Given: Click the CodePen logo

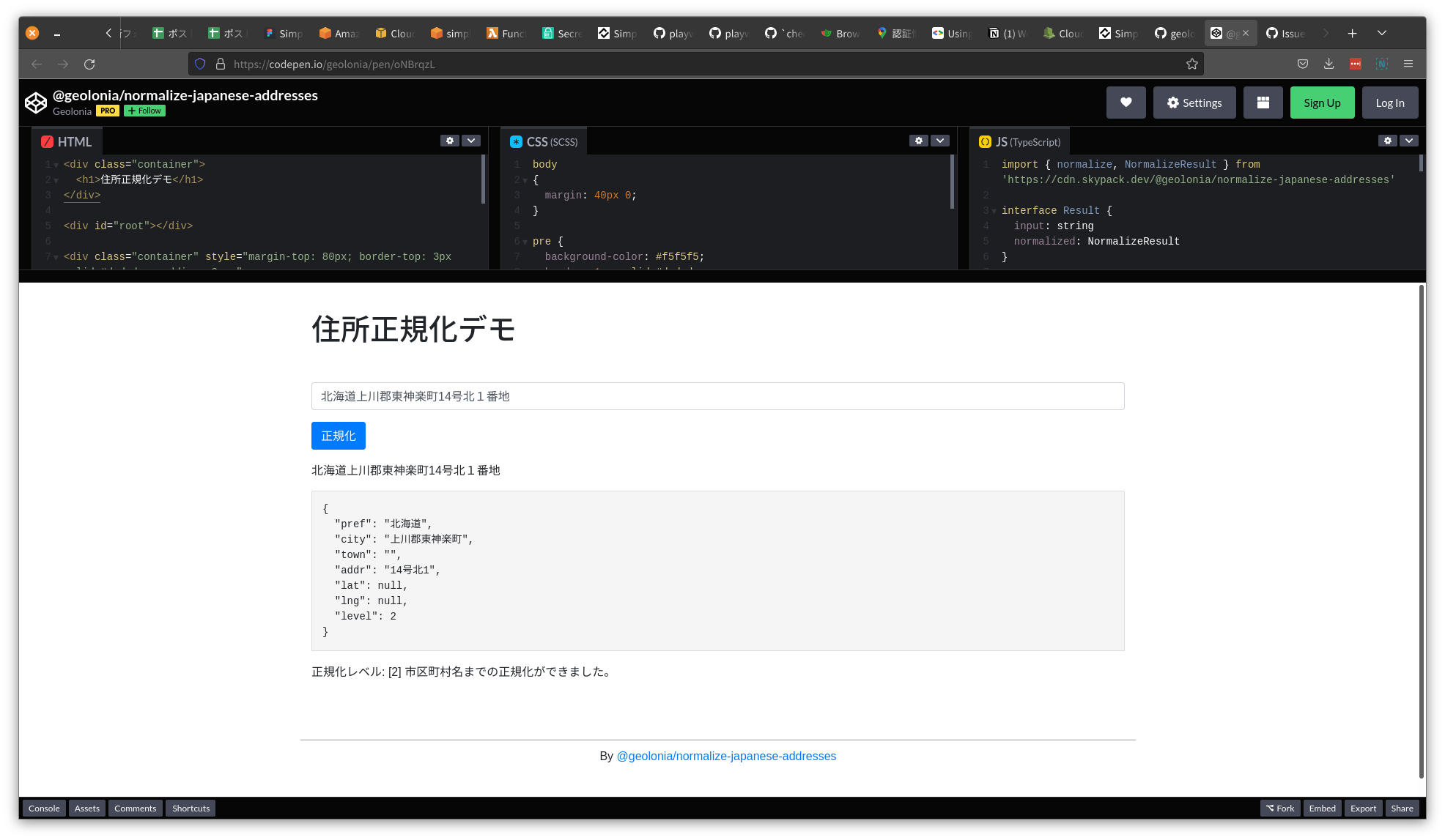Looking at the screenshot, I should pos(35,102).
